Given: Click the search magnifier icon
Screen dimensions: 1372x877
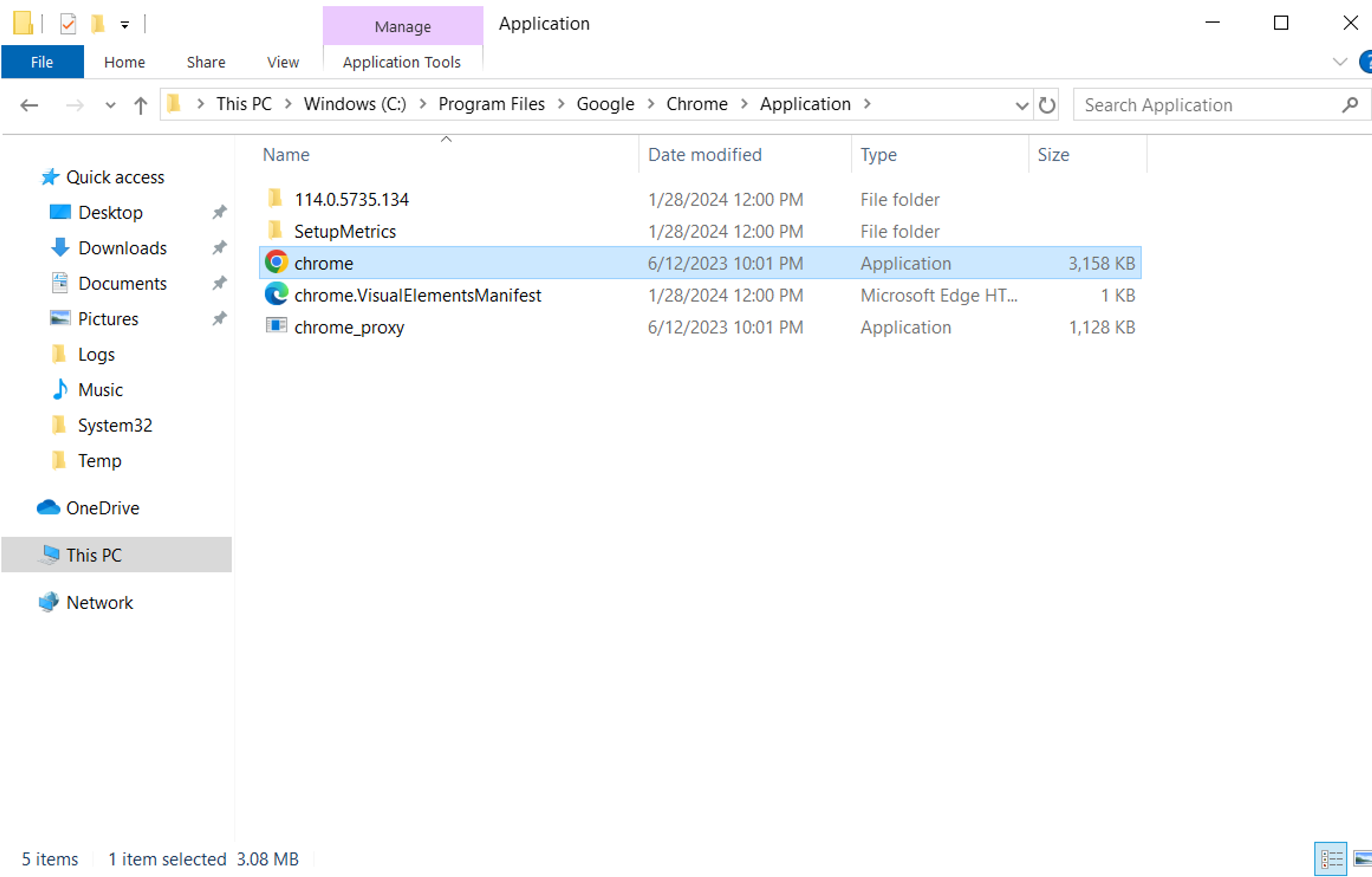Looking at the screenshot, I should tap(1350, 105).
